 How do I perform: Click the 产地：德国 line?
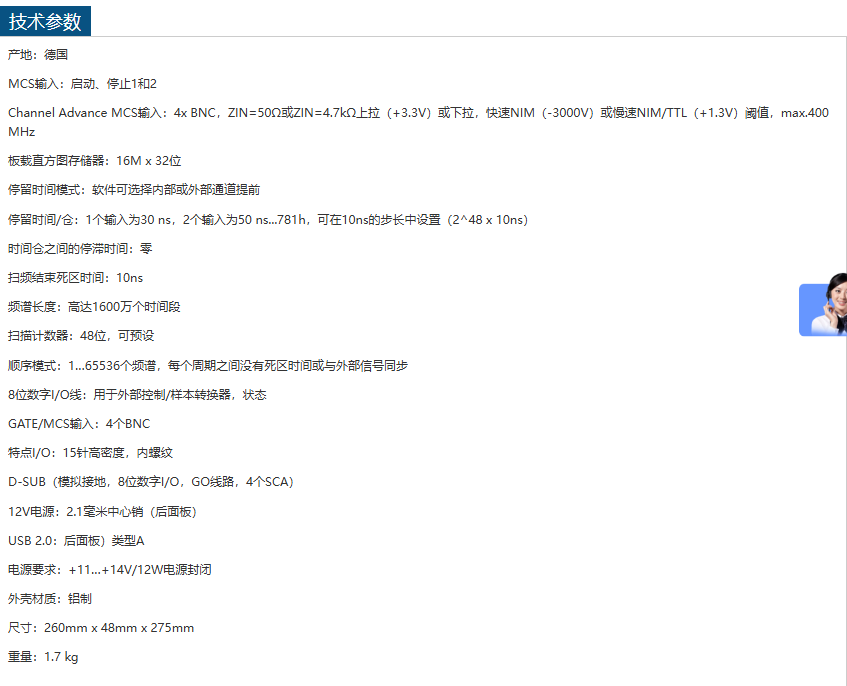38,55
